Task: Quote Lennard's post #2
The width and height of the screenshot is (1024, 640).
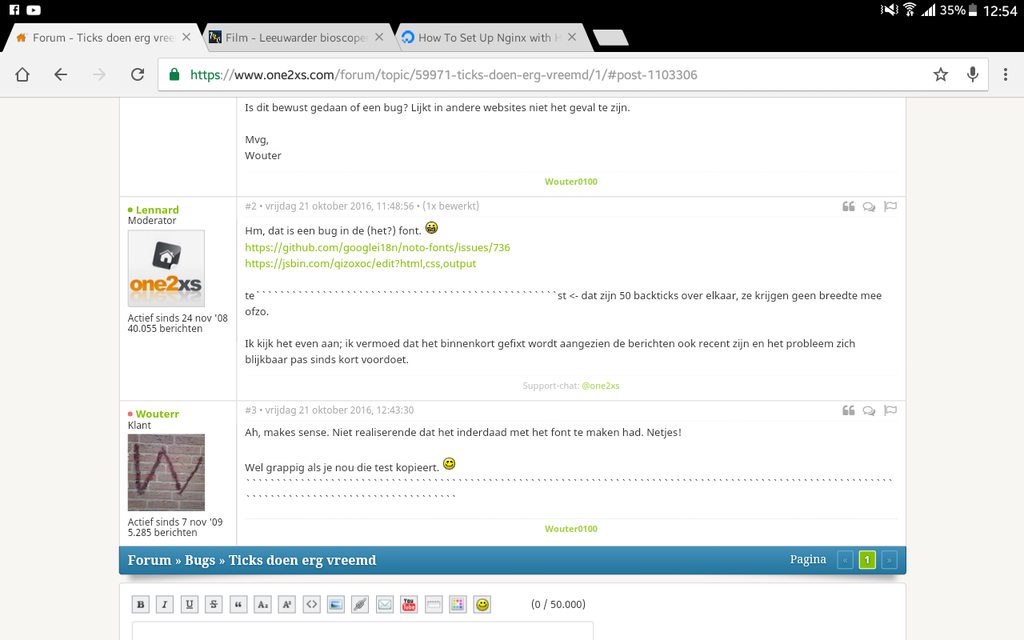Action: 848,206
